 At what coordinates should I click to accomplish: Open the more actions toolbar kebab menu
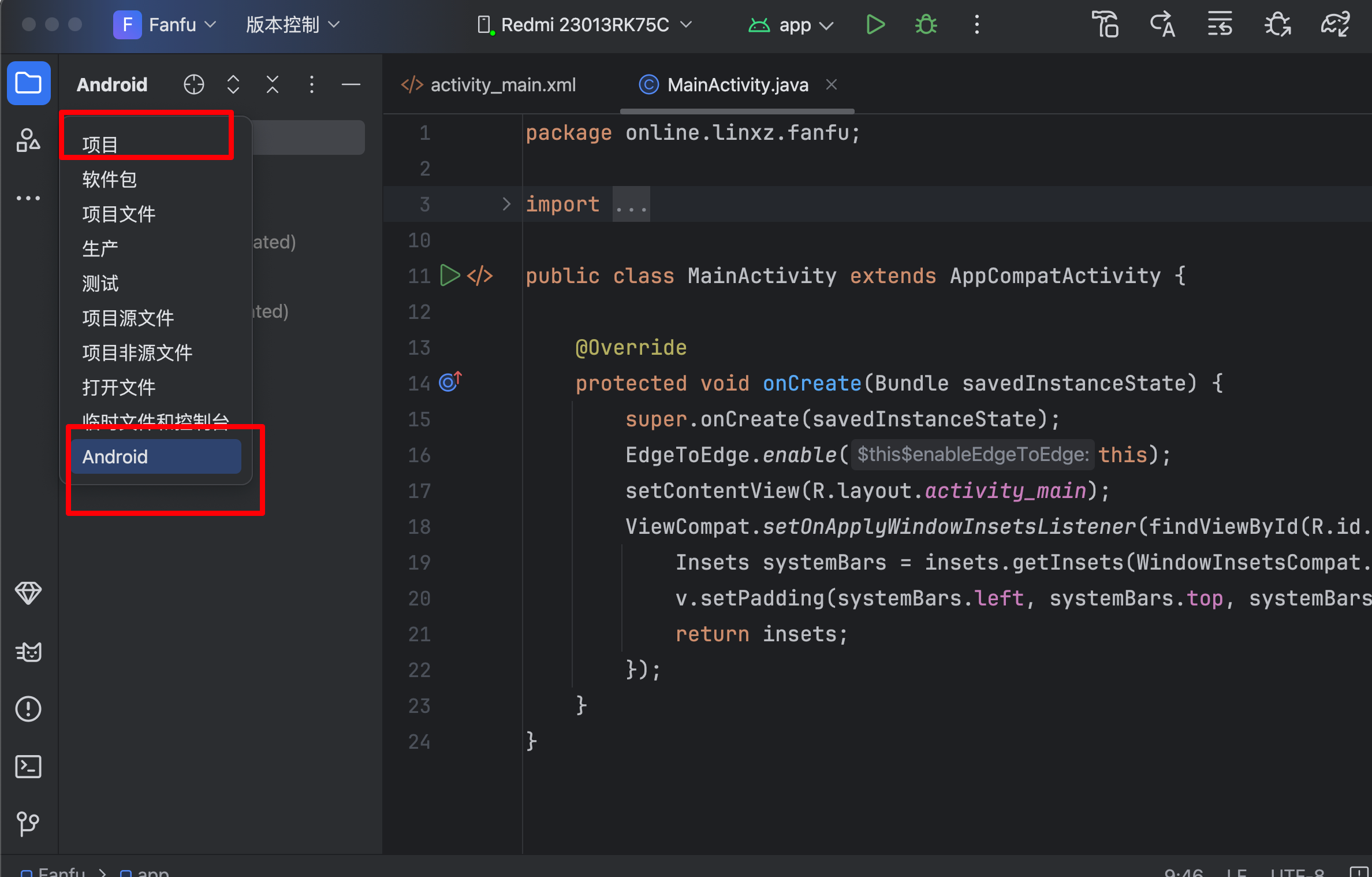click(x=977, y=25)
